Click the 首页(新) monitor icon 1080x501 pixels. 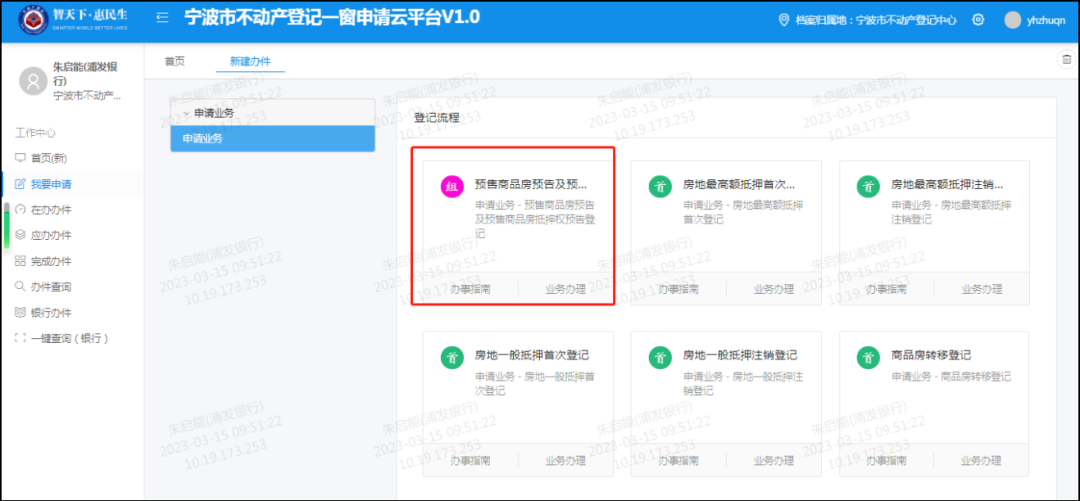[x=20, y=158]
